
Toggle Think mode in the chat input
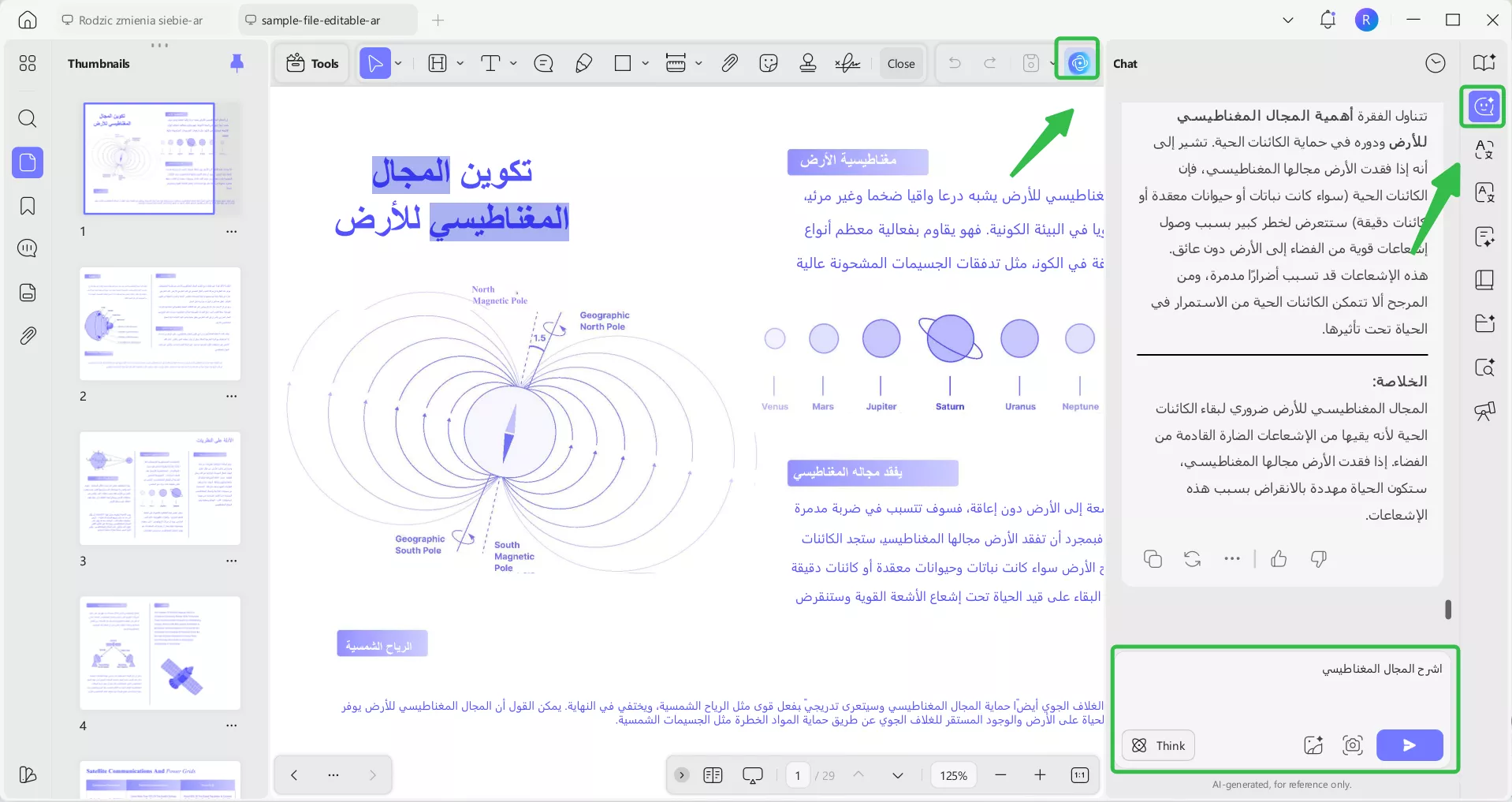[1157, 745]
